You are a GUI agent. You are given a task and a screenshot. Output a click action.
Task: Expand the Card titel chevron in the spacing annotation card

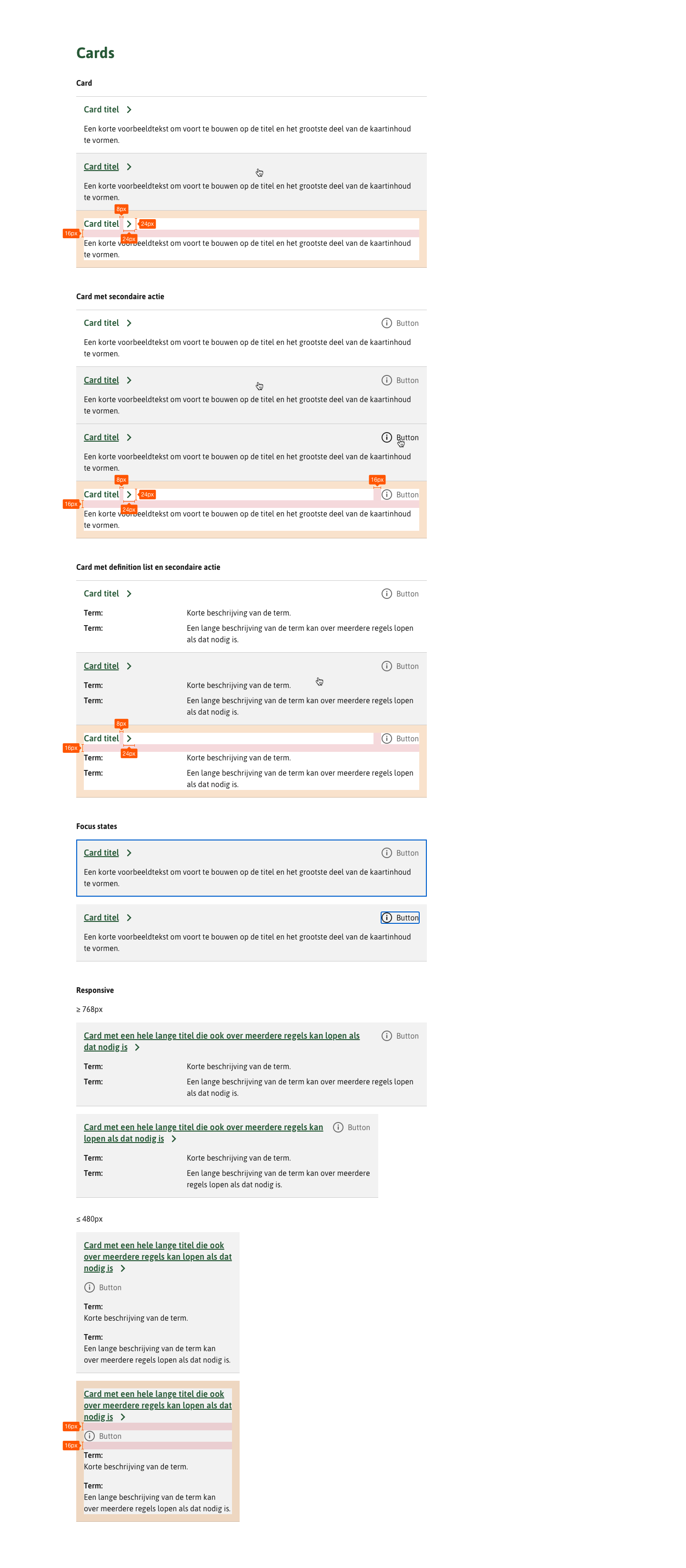pos(129,223)
